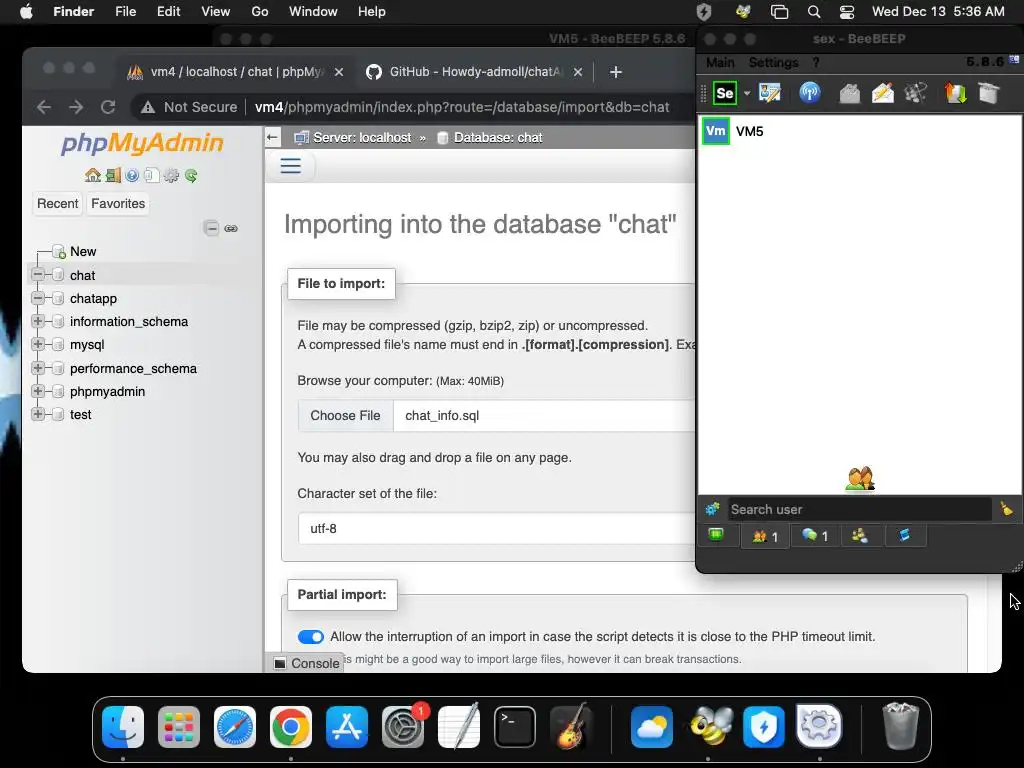1024x768 pixels.
Task: Open the utf-8 character set dropdown
Action: [496, 528]
